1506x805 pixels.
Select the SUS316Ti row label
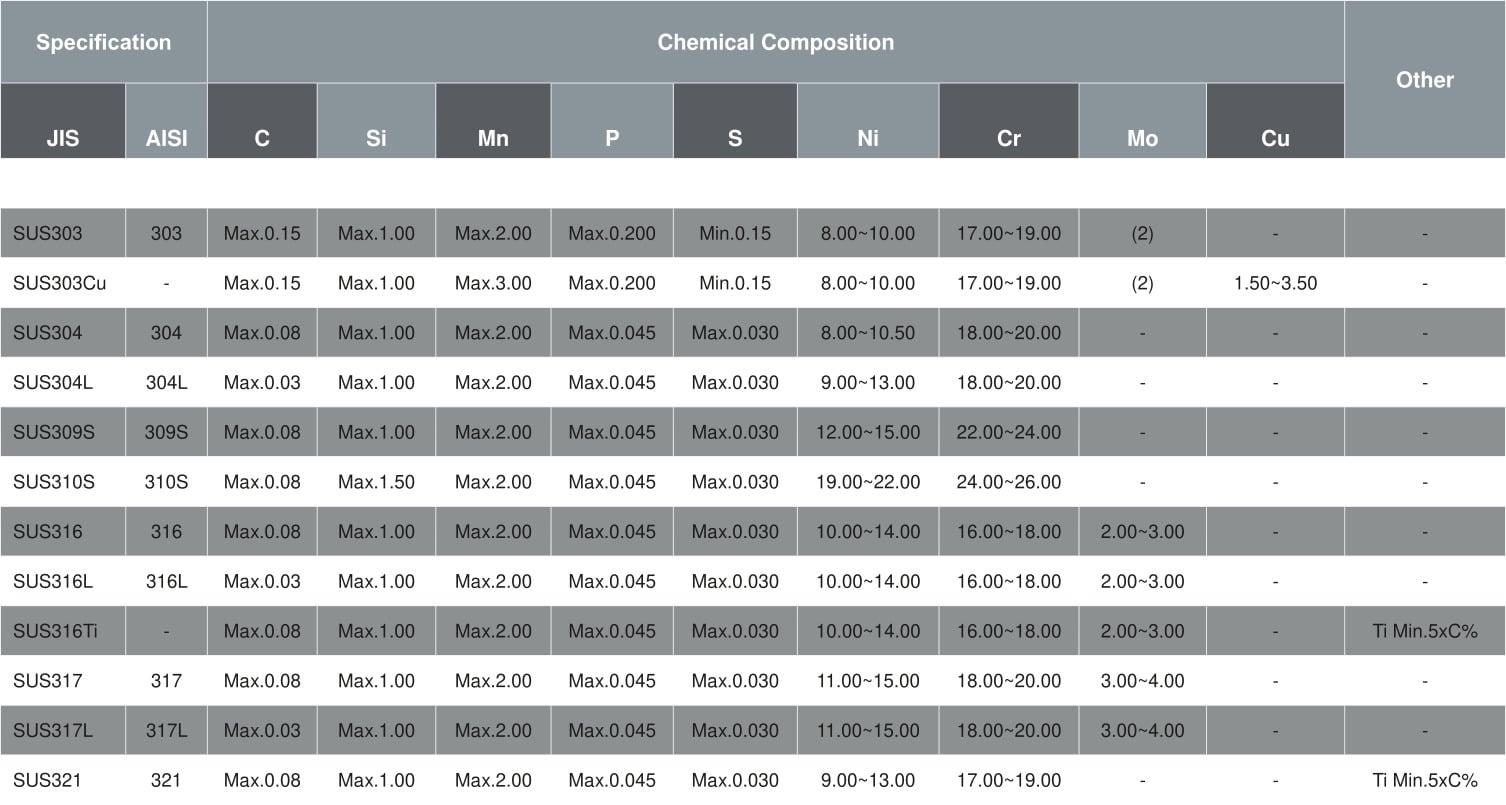tap(55, 631)
